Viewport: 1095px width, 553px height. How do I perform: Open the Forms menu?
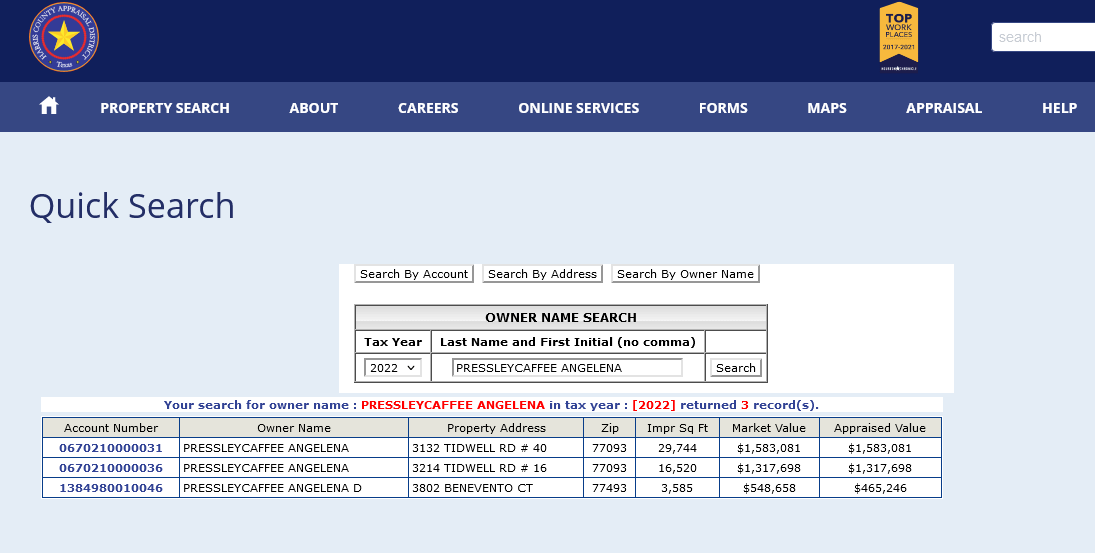(x=723, y=108)
